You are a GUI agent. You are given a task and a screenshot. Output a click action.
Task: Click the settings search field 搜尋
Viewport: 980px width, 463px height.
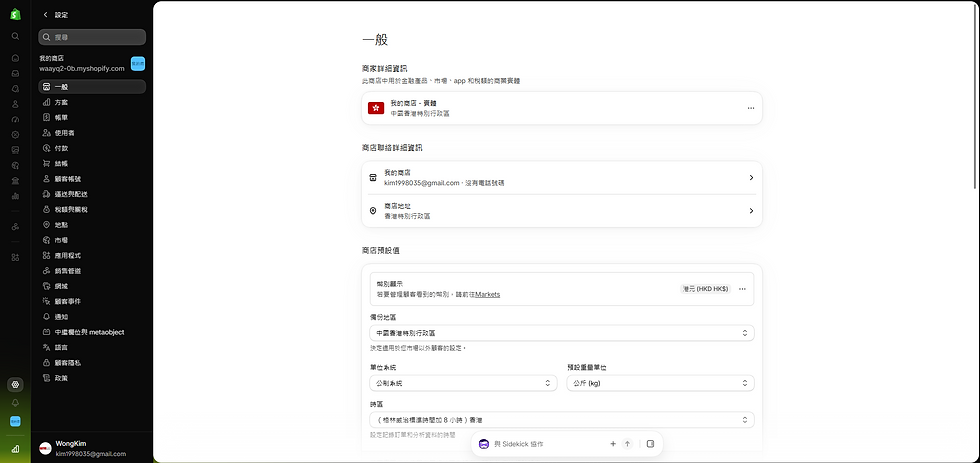pyautogui.click(x=92, y=37)
